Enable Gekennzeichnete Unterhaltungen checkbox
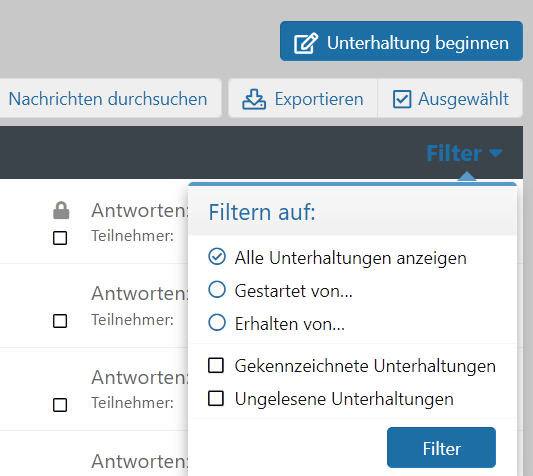 tap(216, 366)
